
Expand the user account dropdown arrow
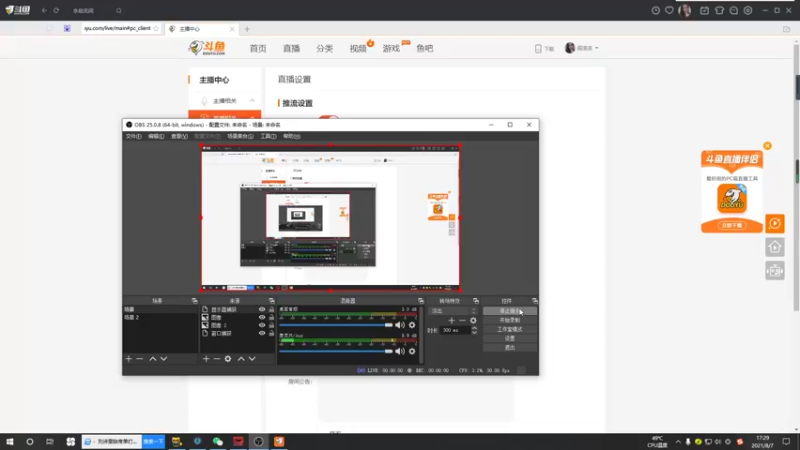point(596,48)
